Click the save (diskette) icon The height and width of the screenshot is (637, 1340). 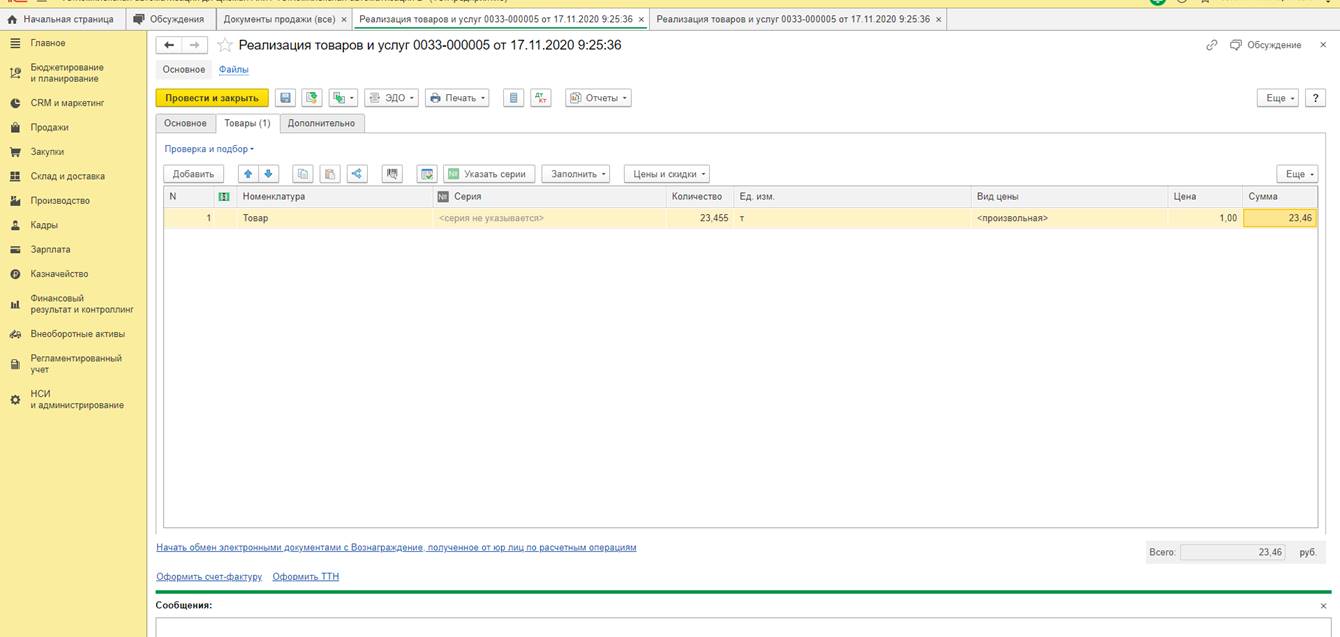coord(285,98)
